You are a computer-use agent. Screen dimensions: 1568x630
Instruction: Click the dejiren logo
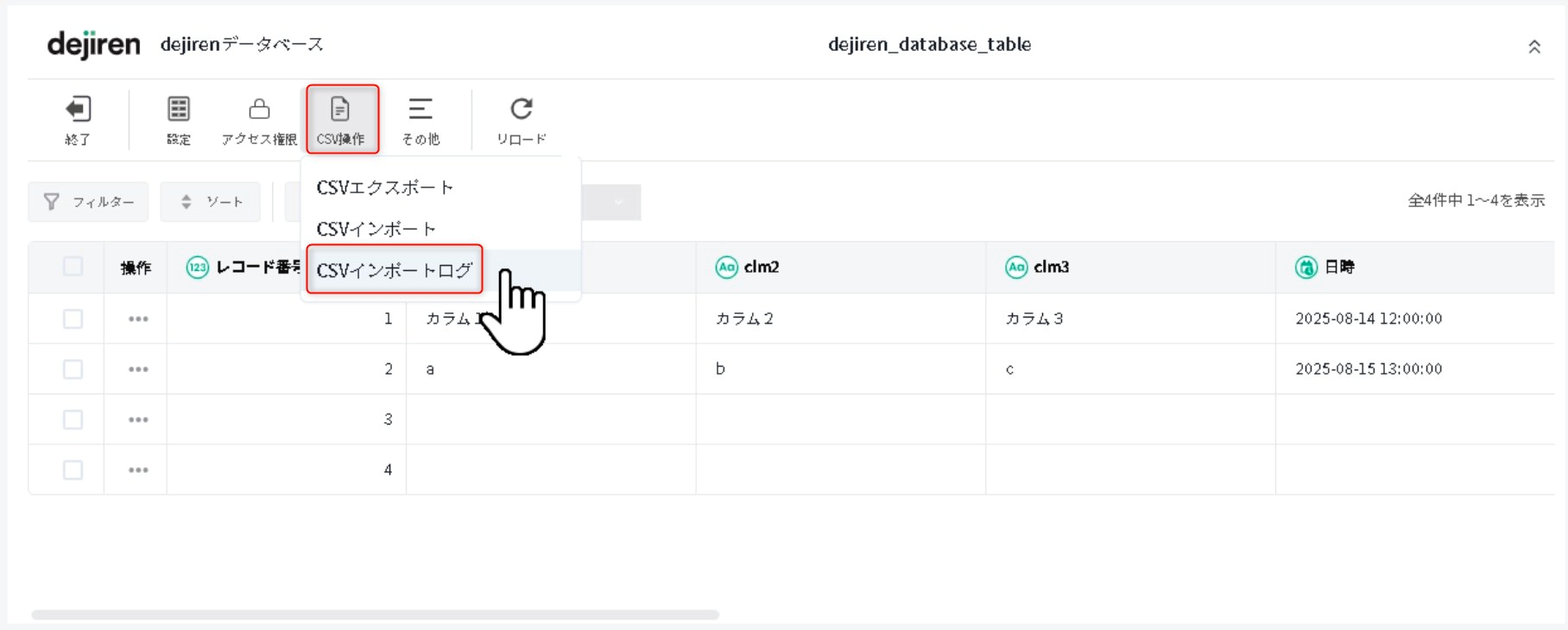pos(93,44)
